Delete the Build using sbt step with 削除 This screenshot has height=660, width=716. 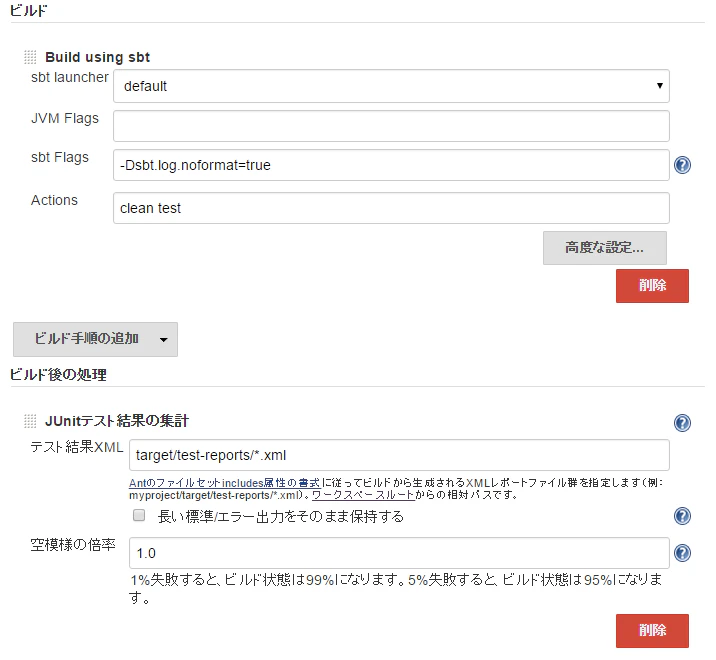click(652, 286)
